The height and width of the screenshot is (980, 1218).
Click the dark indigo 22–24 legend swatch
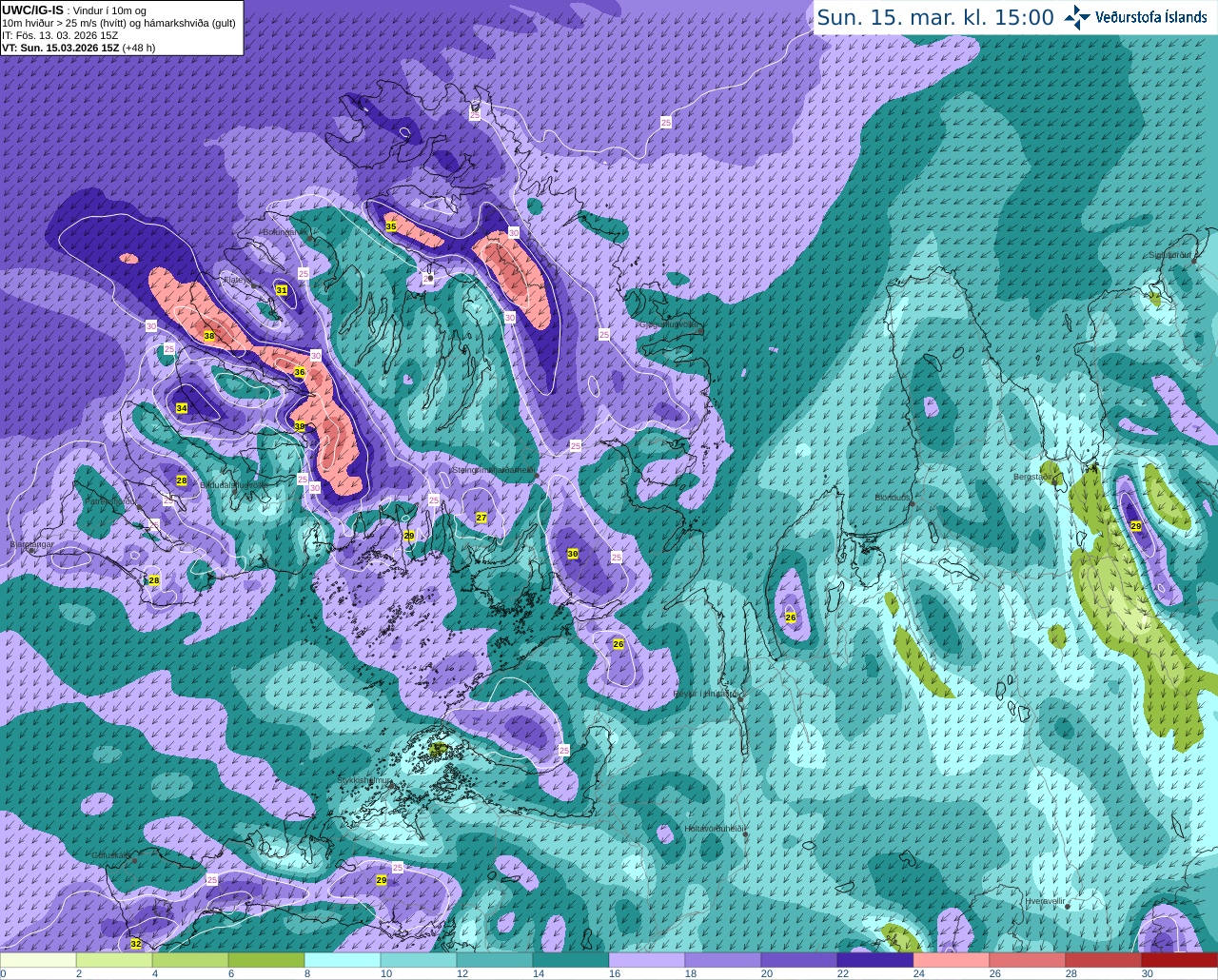tap(875, 960)
